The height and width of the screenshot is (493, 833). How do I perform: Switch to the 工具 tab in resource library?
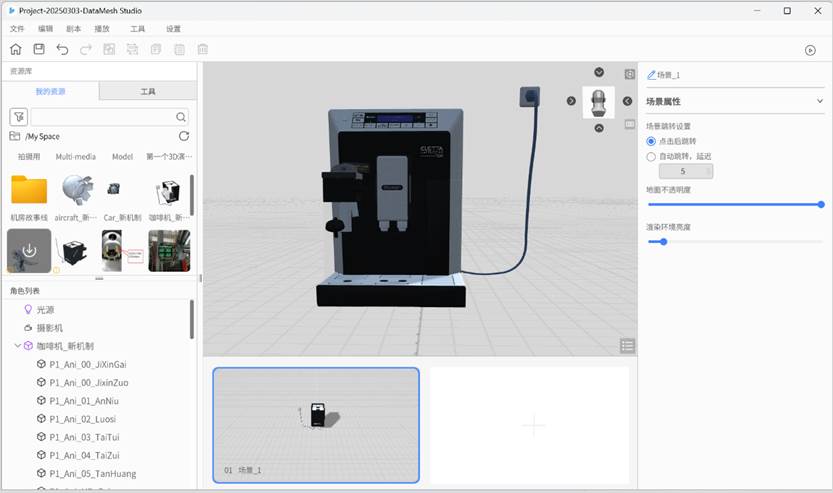click(x=148, y=92)
